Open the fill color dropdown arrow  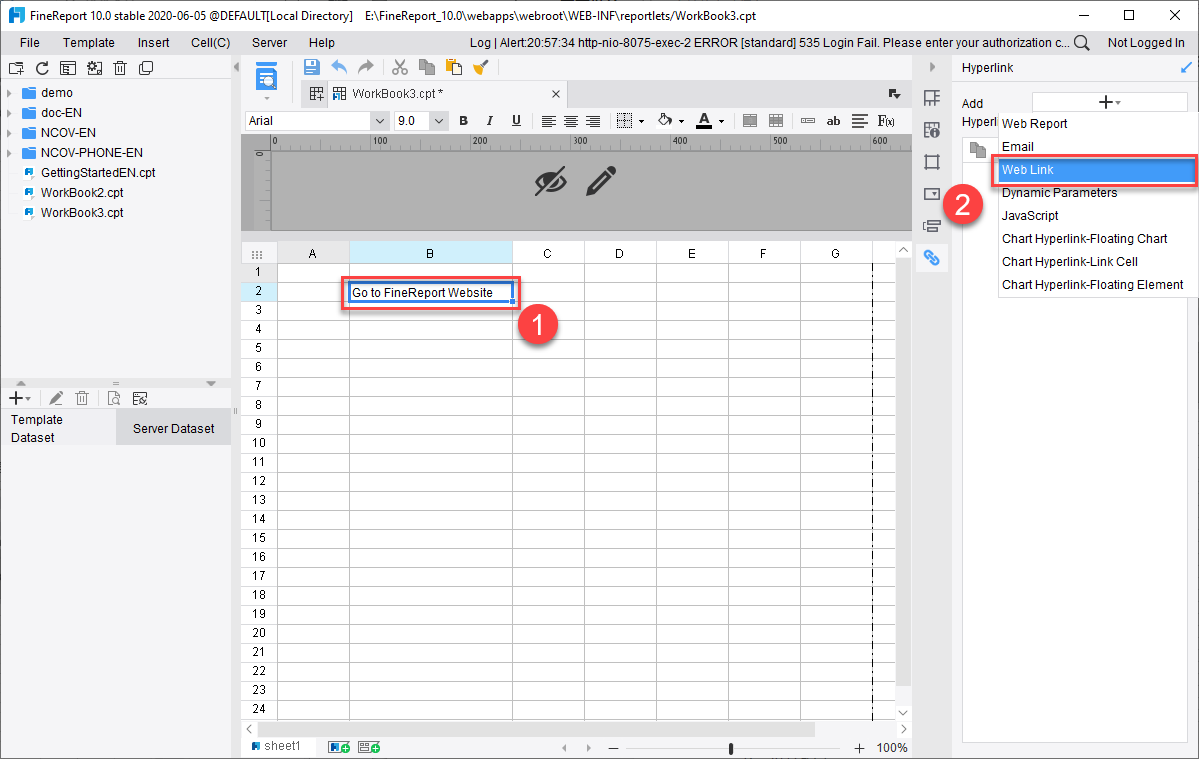[681, 122]
